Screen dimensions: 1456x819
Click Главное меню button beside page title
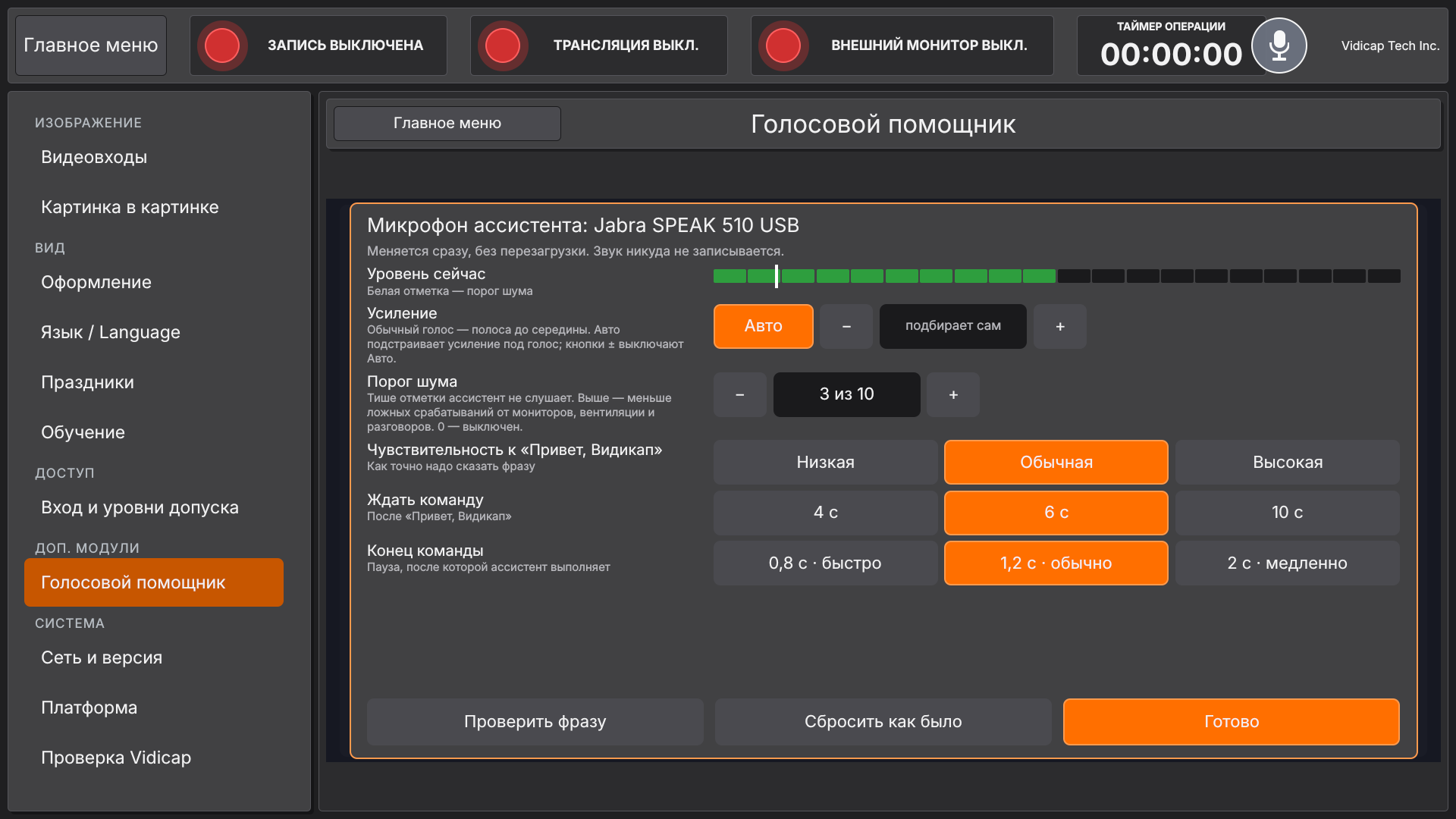click(x=447, y=123)
